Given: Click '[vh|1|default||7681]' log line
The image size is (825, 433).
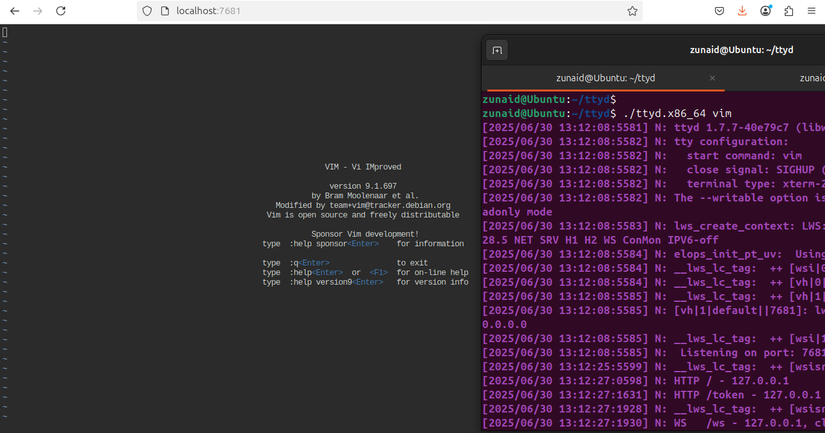Looking at the screenshot, I should tap(653, 310).
